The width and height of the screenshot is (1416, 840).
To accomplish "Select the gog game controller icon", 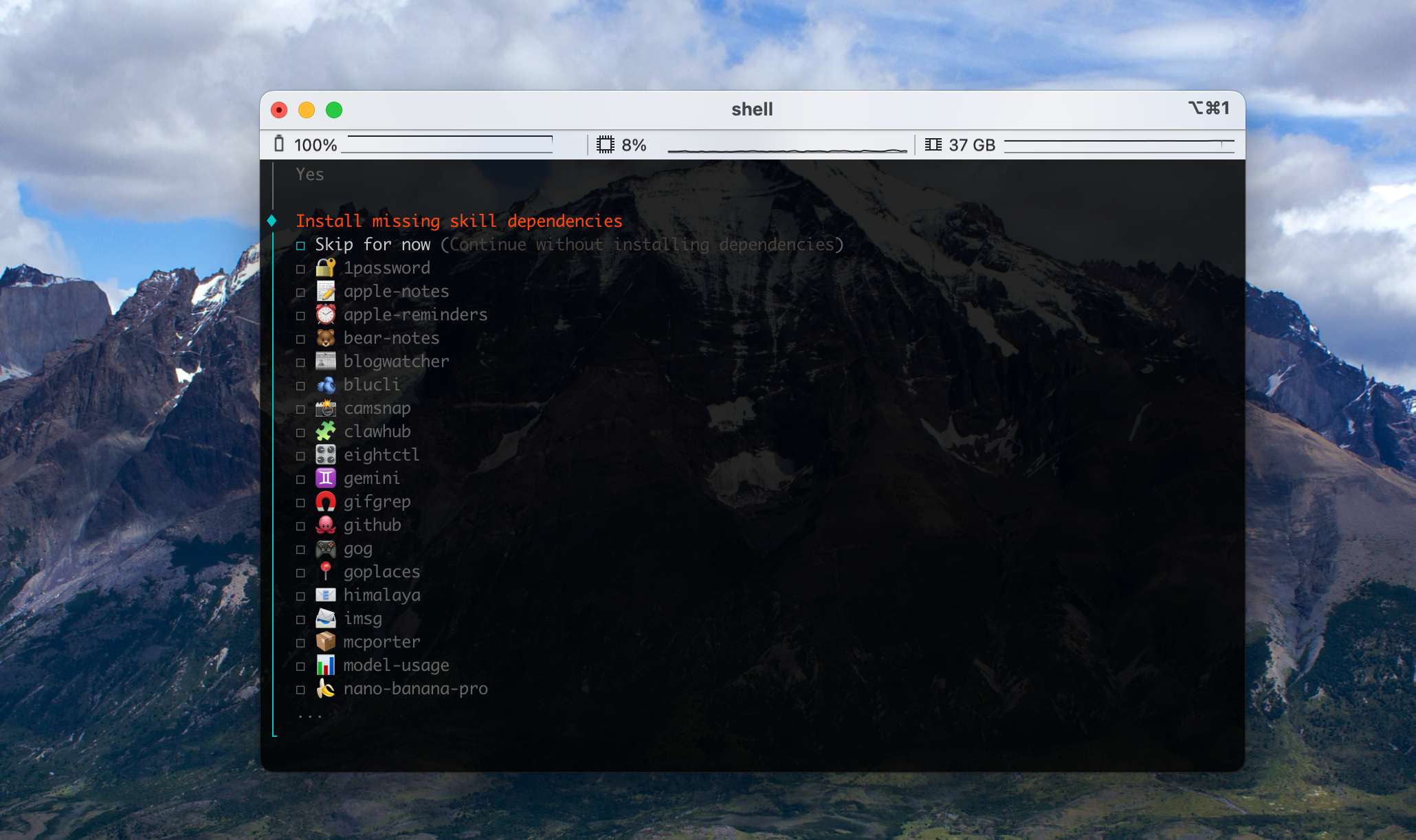I will [326, 549].
